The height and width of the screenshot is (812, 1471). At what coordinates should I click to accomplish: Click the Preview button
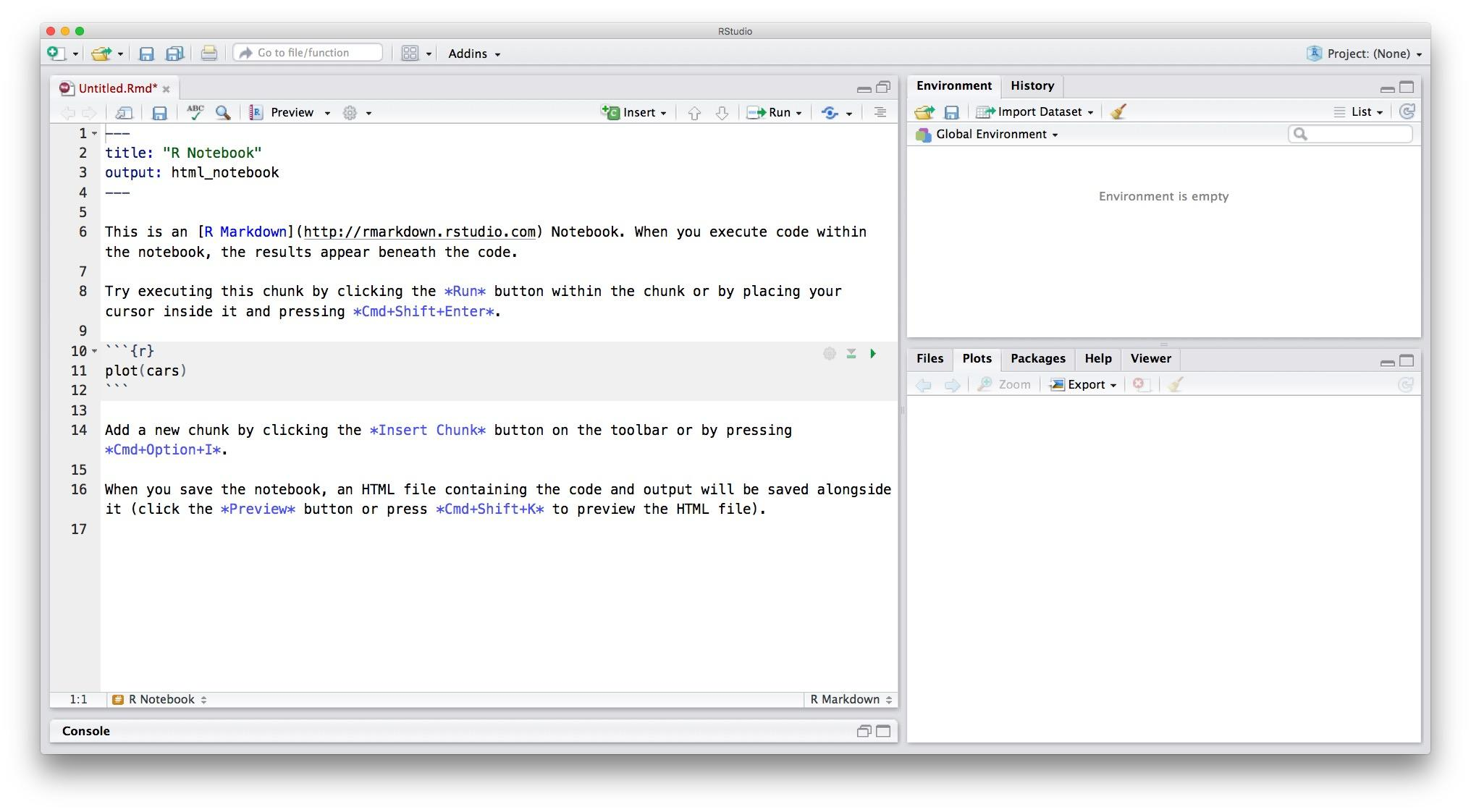(291, 112)
